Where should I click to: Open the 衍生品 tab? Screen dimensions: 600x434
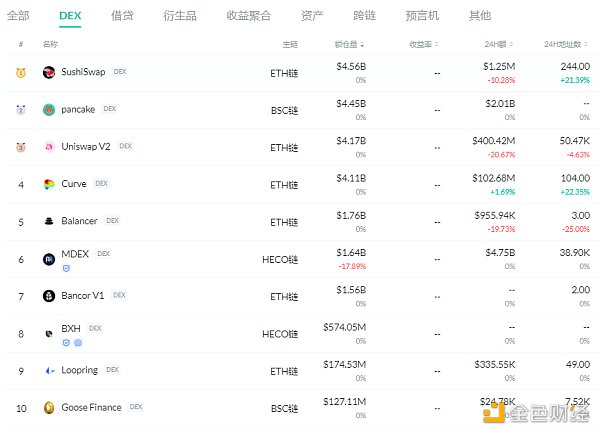click(x=180, y=16)
